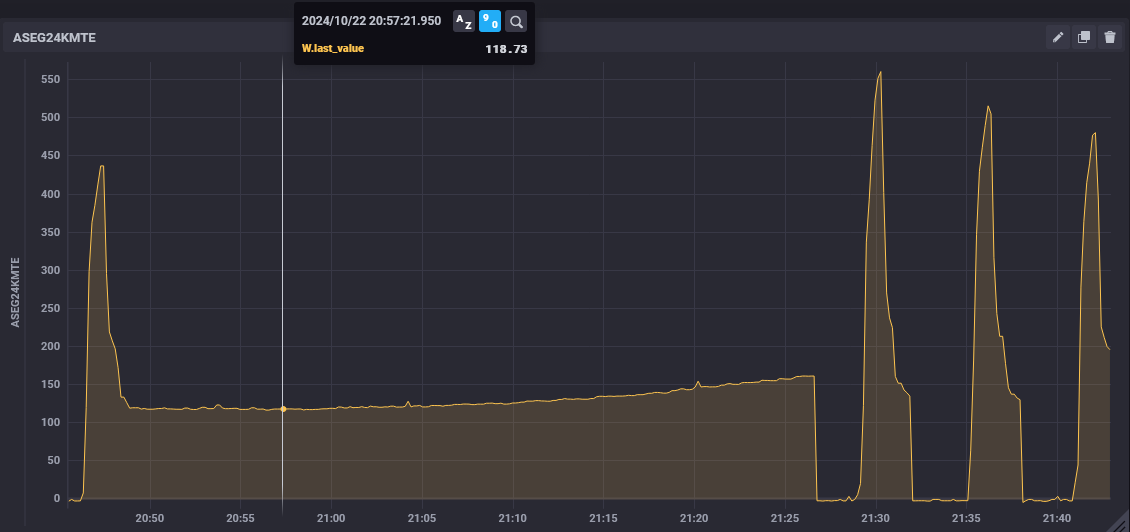Click the first spike's peak before 20:50
The width and height of the screenshot is (1130, 532).
pyautogui.click(x=101, y=166)
